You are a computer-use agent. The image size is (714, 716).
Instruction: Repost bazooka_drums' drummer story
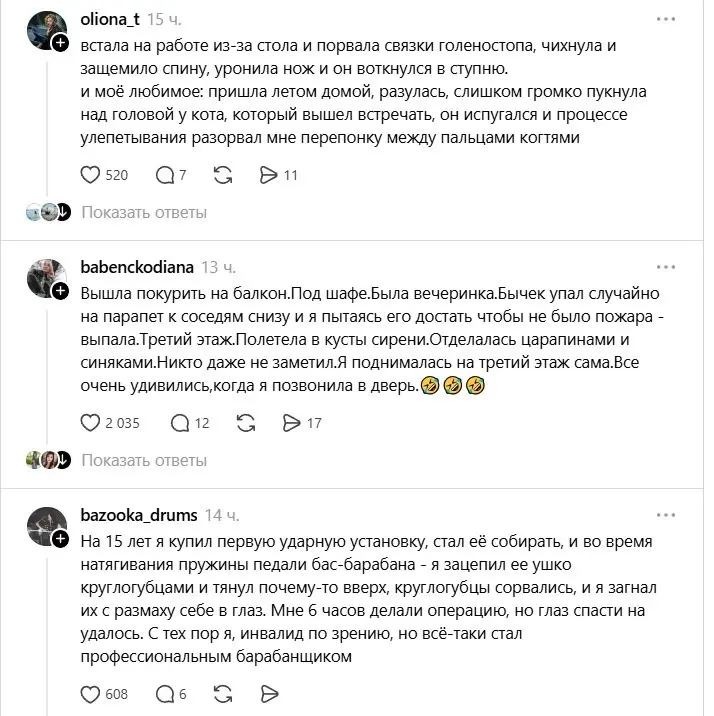tap(223, 694)
